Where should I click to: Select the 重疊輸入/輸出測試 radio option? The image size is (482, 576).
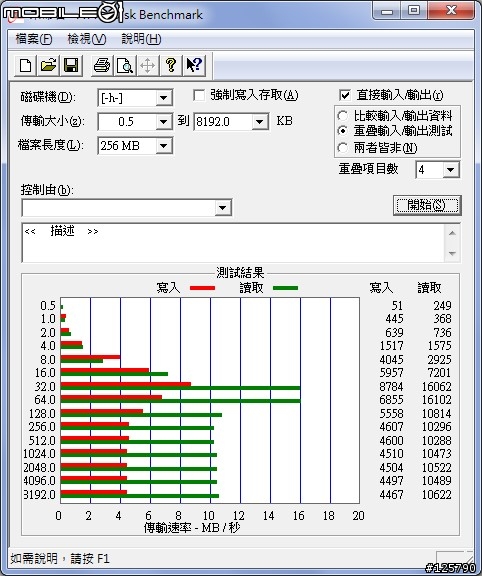(x=342, y=131)
